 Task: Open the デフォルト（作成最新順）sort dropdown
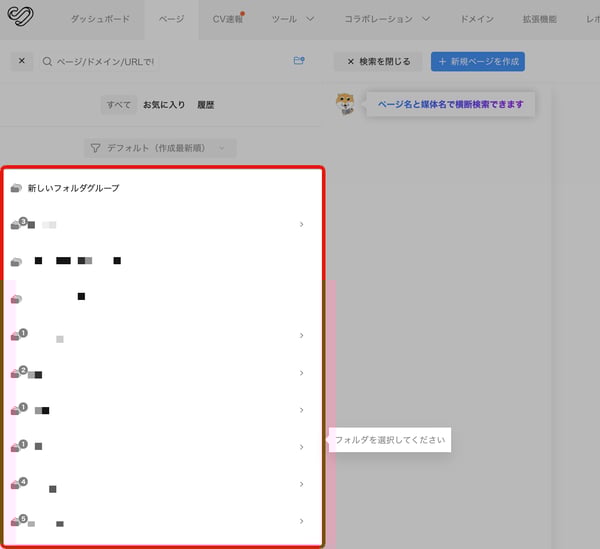[160, 148]
